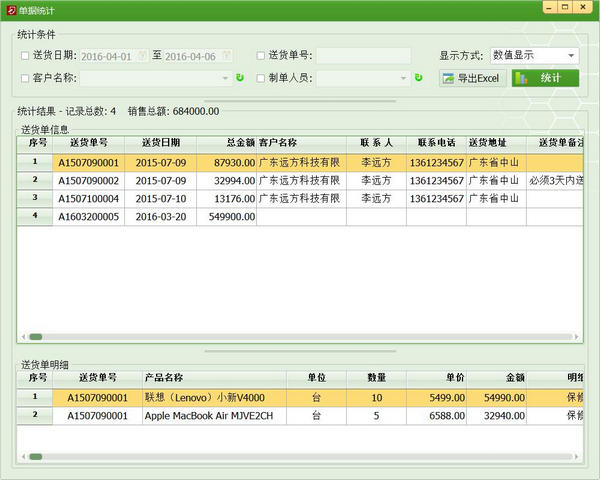Enable the 制单人员 filter checkbox
Screen dimensions: 600x480
pyautogui.click(x=261, y=78)
